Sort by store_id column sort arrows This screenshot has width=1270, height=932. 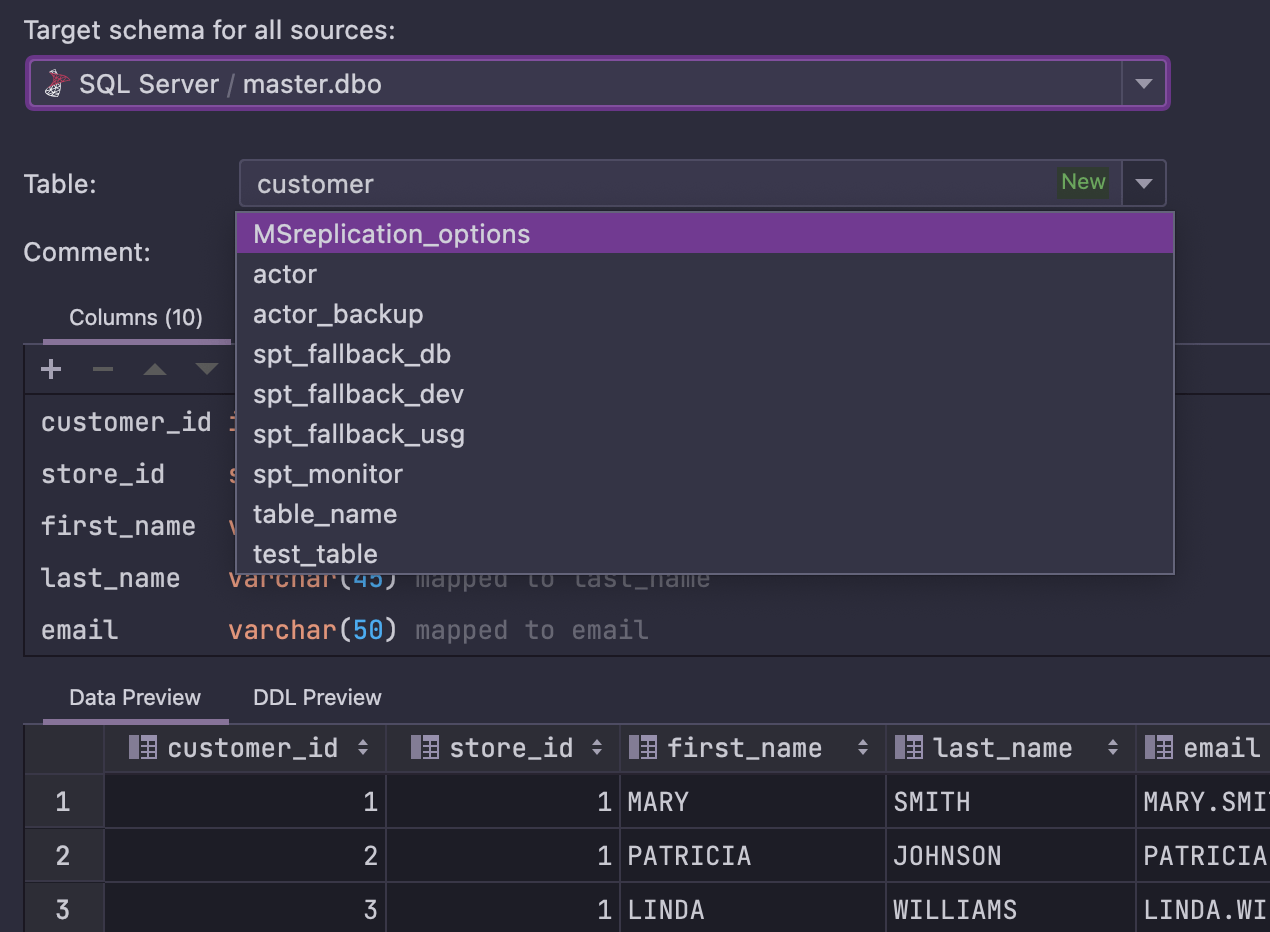point(597,748)
